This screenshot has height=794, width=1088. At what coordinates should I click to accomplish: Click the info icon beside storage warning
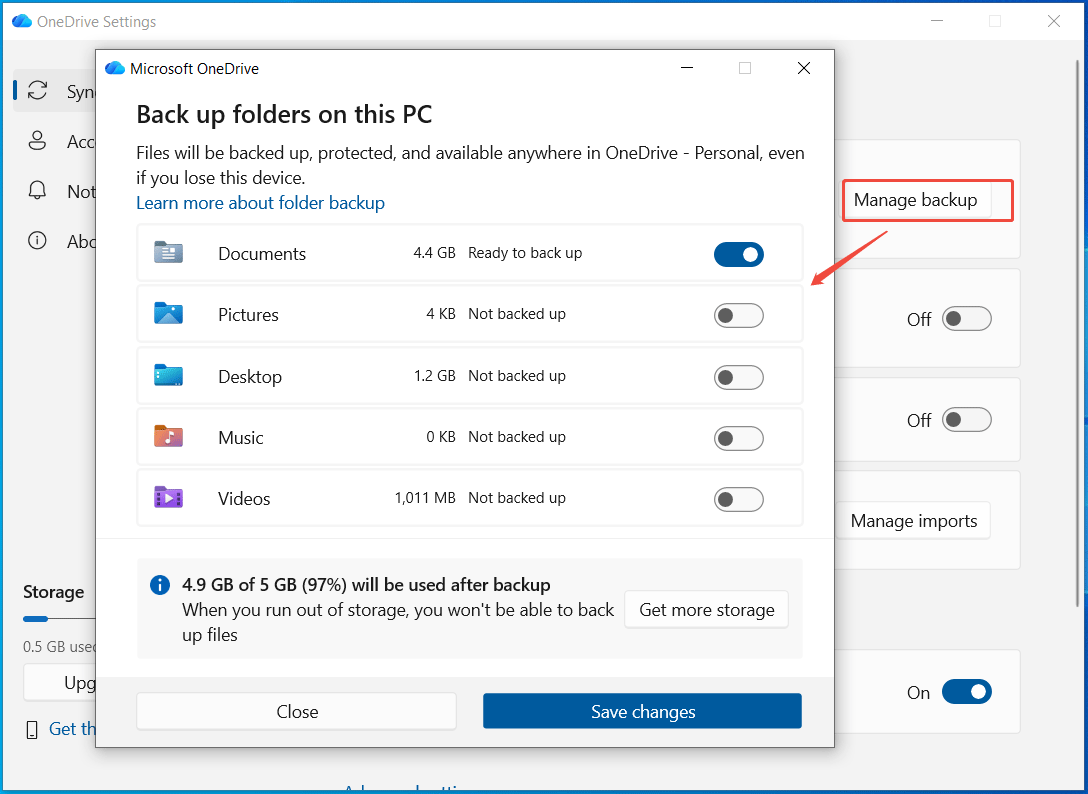pos(160,585)
